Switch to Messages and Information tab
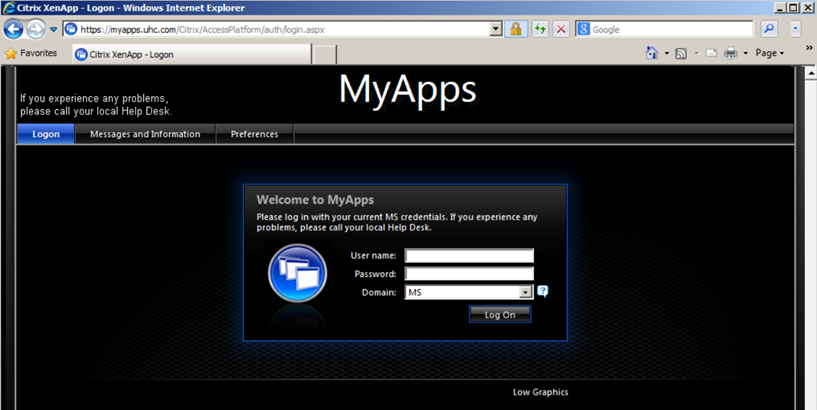 145,134
